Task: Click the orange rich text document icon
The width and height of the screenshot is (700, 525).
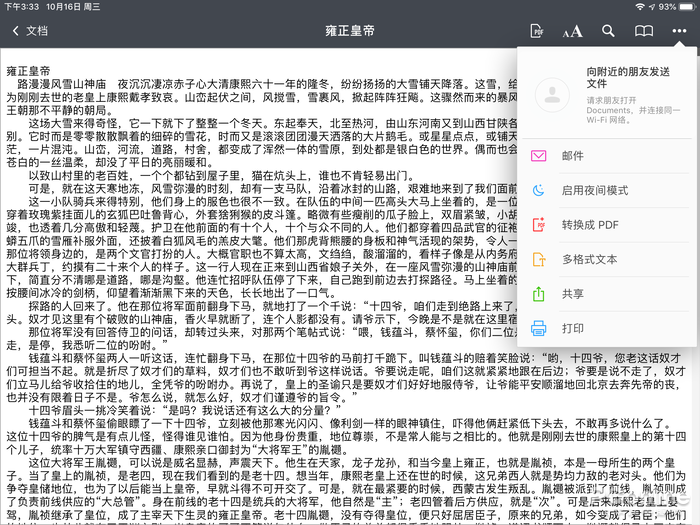Action: point(539,259)
